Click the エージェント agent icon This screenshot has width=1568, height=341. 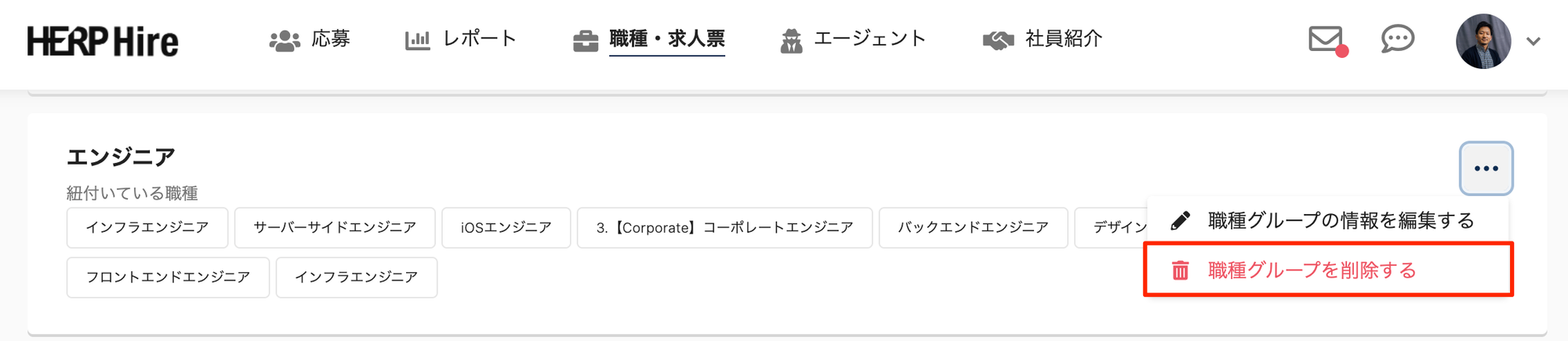point(791,41)
